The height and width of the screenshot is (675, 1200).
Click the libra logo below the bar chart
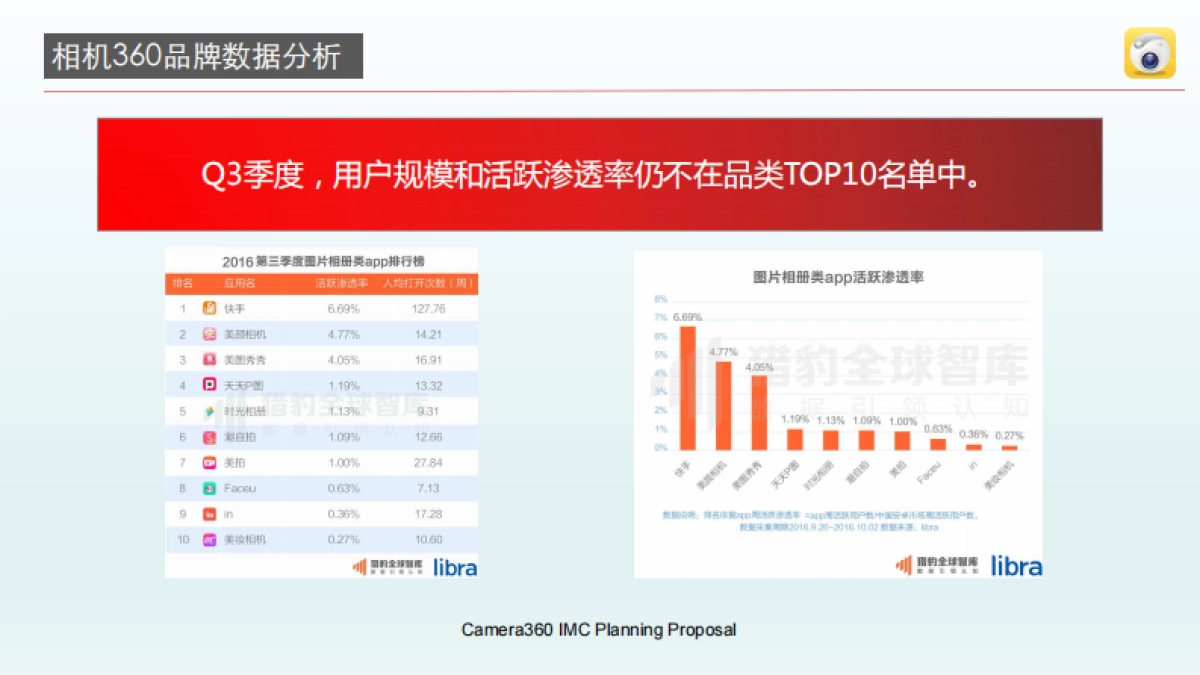point(1016,566)
